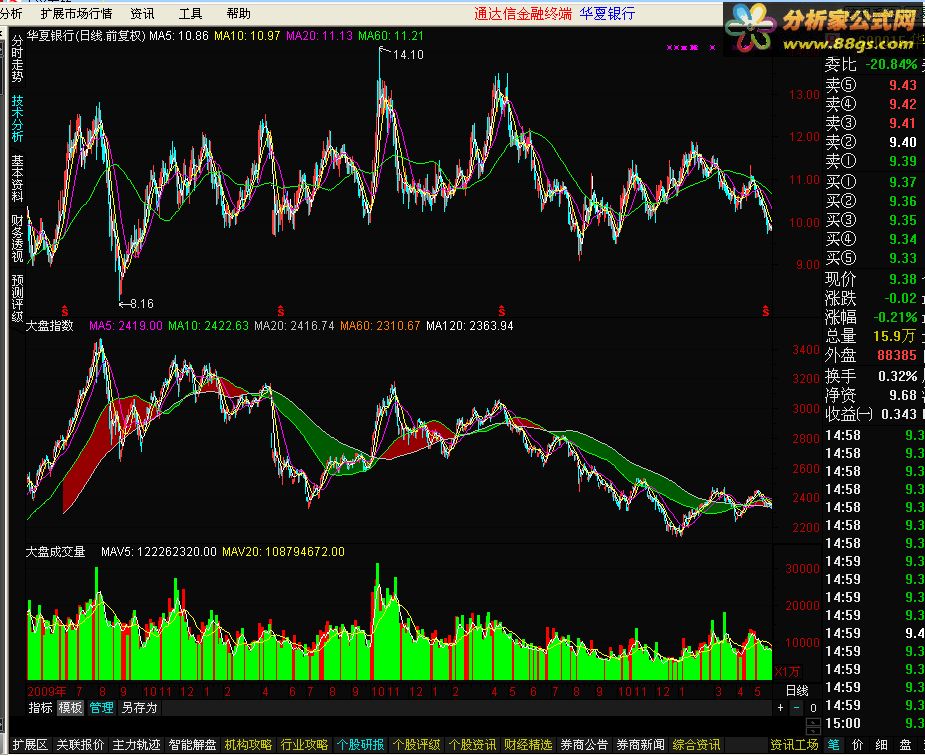925x756 pixels.
Task: Open the 行业攻略 bottom tab
Action: click(x=304, y=745)
